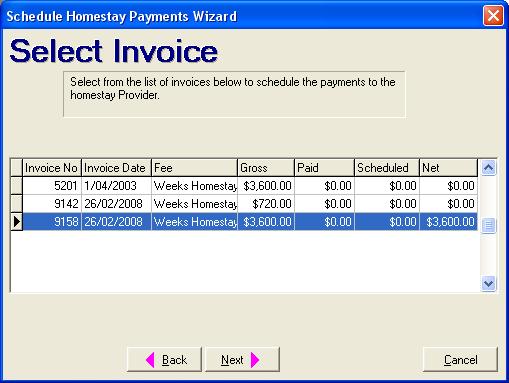Click the invoice date 1/04/2003
Viewport: 509px width, 383px height.
tap(116, 186)
